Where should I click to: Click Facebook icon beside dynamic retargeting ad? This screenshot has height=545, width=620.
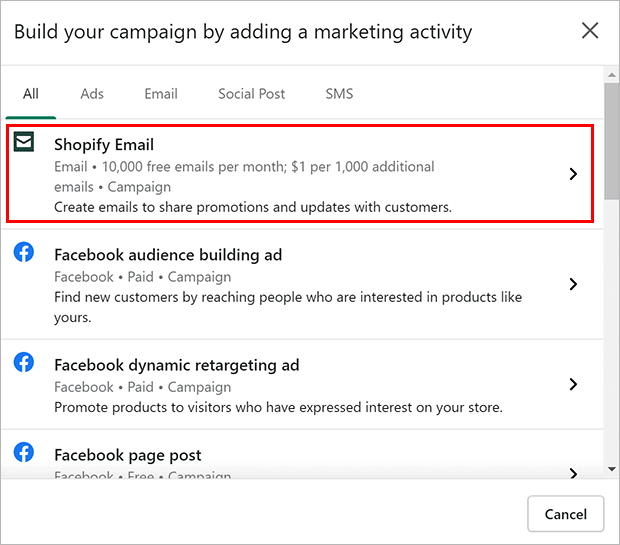point(24,362)
